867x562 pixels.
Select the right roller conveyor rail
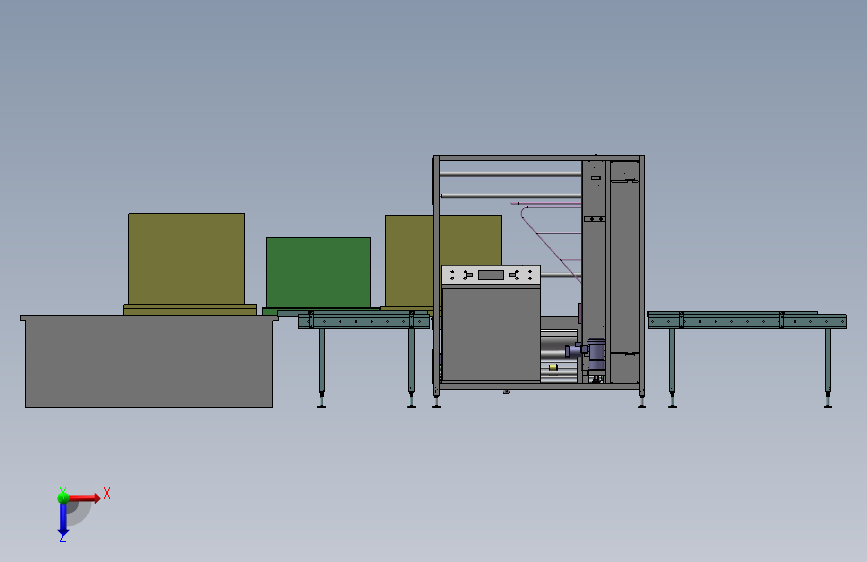(747, 320)
